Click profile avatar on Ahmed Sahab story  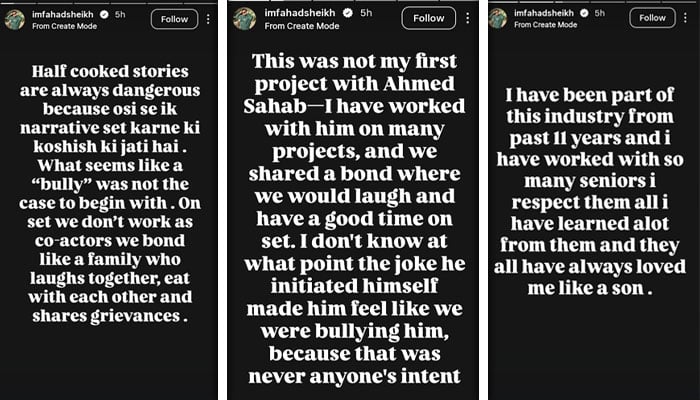245,19
